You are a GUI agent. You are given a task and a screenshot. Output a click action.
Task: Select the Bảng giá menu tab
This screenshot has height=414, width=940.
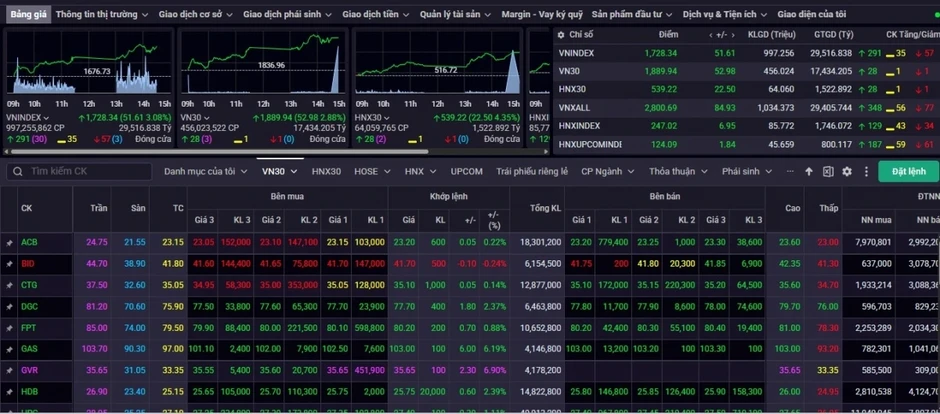(29, 14)
